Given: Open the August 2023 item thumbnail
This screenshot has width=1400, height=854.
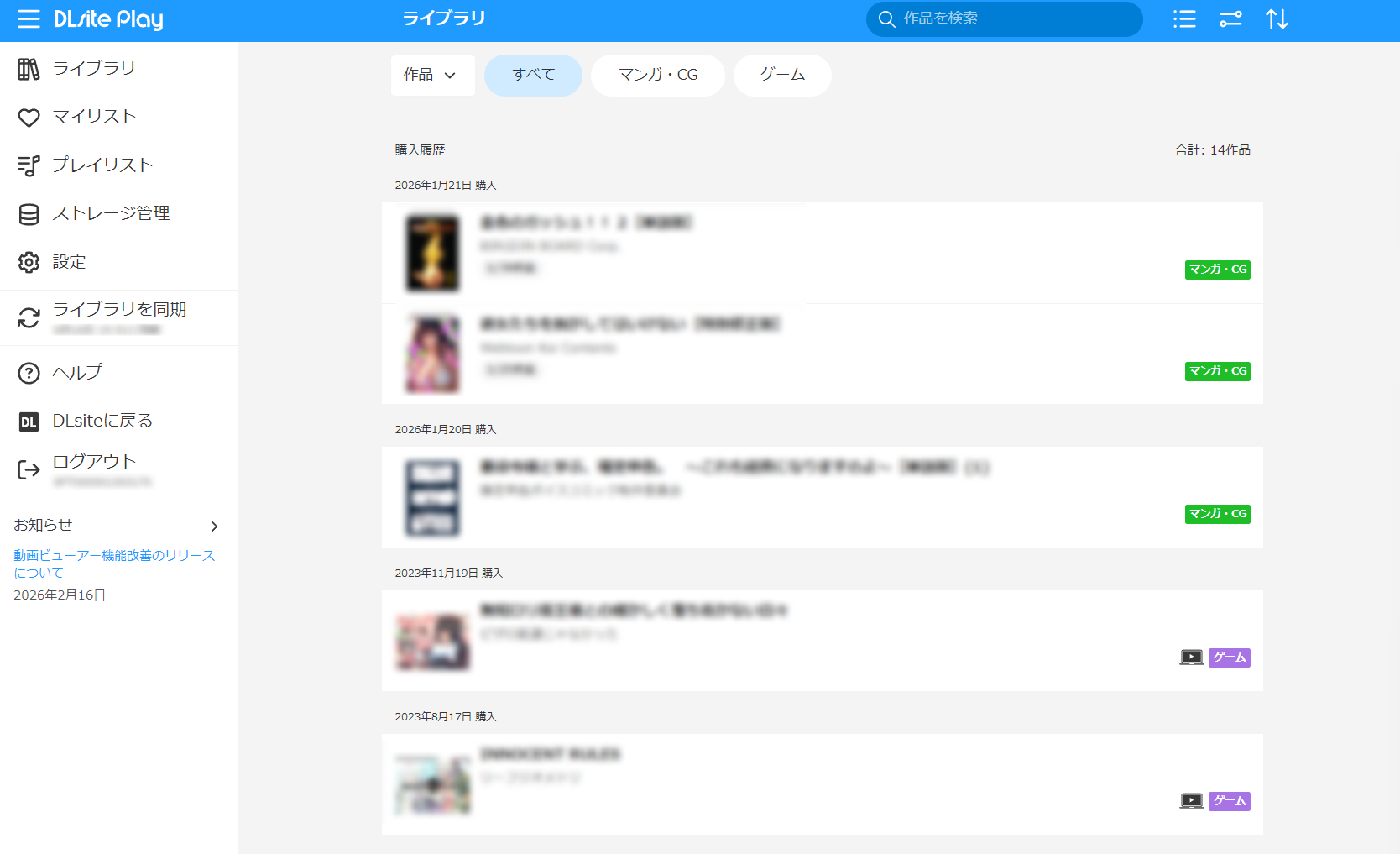Looking at the screenshot, I should coord(433,785).
